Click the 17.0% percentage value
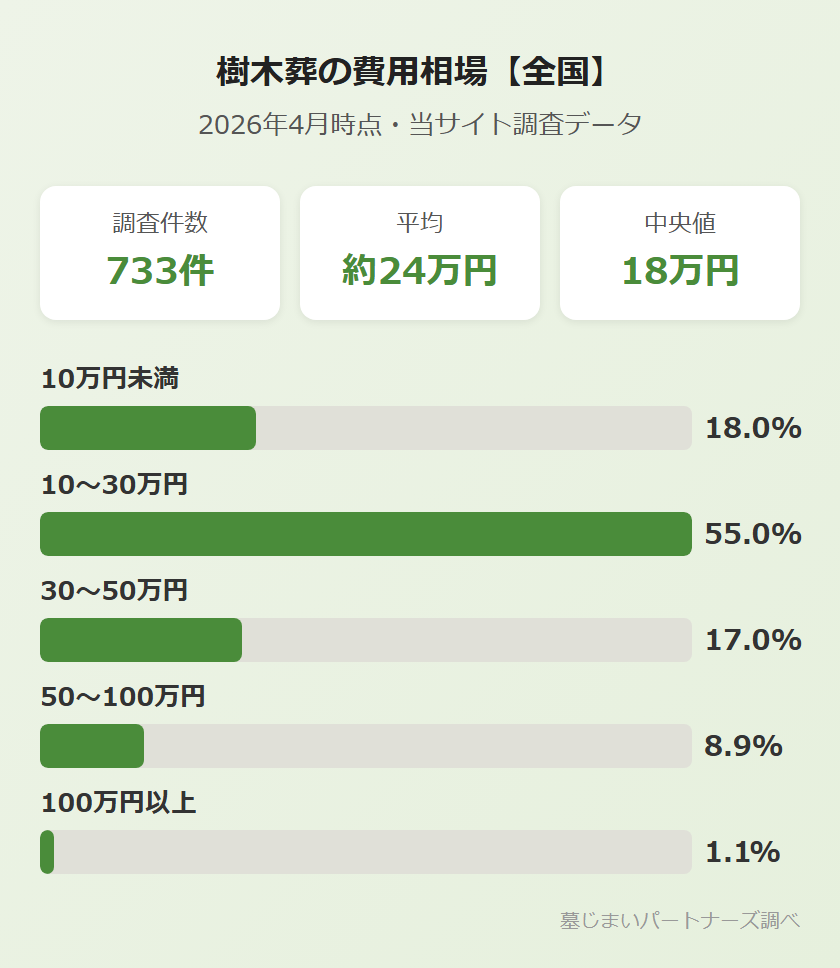 click(753, 640)
